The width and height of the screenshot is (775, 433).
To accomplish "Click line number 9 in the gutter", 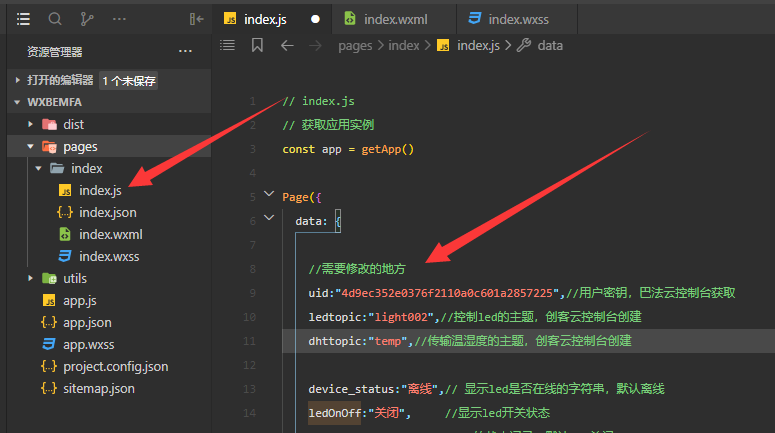I will [x=252, y=293].
